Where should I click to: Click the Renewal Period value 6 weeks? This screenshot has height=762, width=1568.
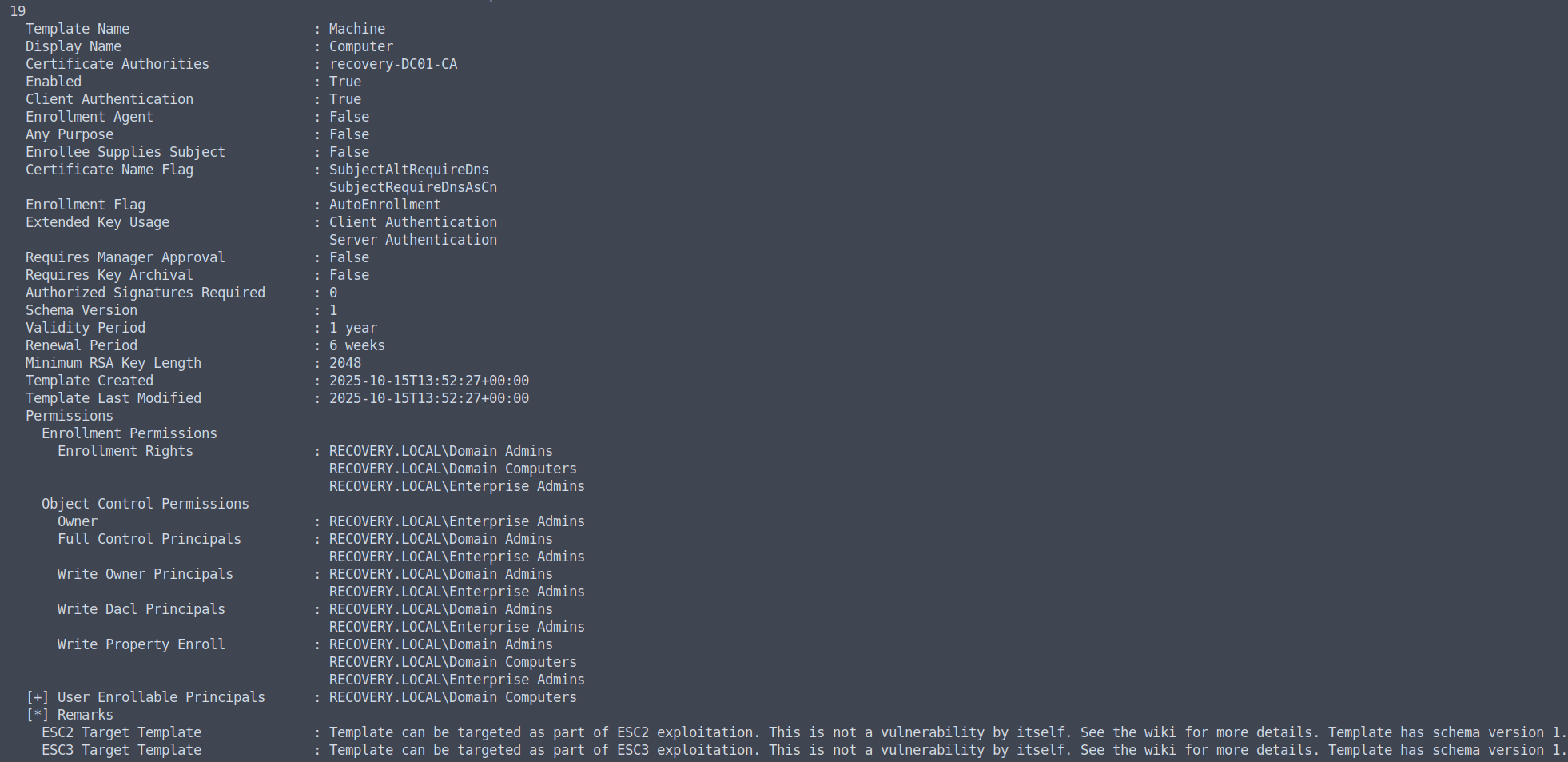[x=357, y=345]
